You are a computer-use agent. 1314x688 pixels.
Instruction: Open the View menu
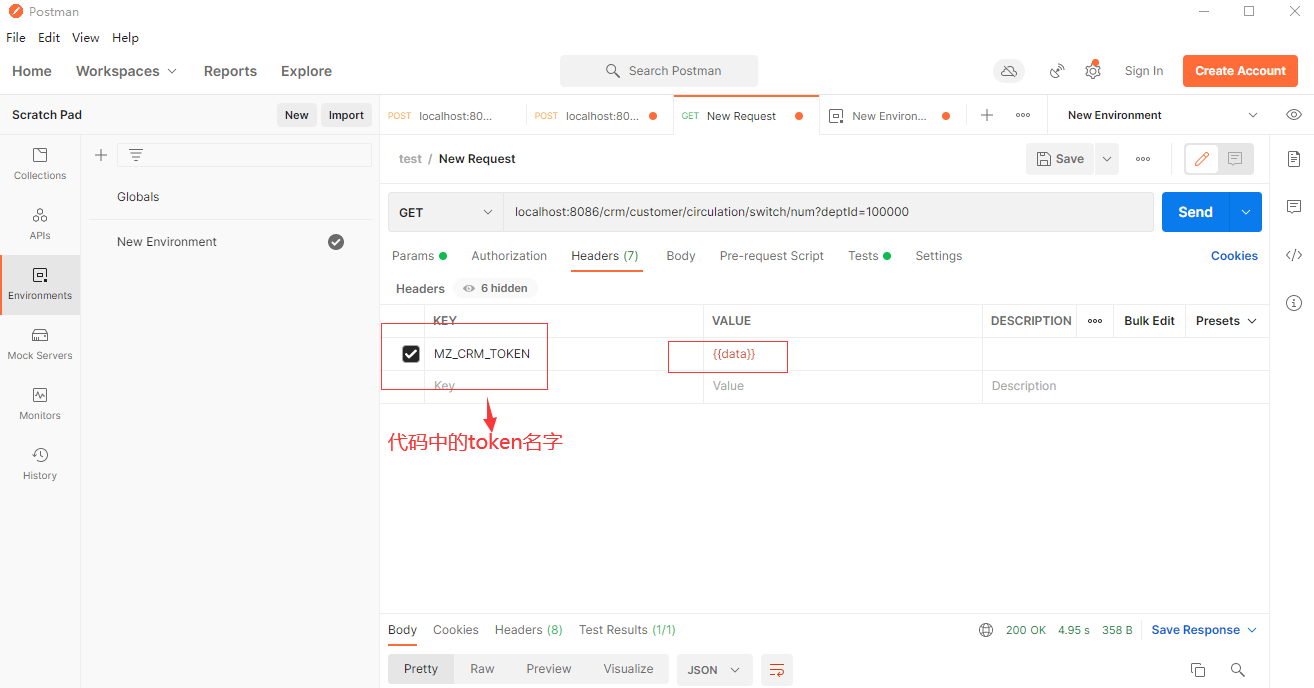(x=86, y=38)
